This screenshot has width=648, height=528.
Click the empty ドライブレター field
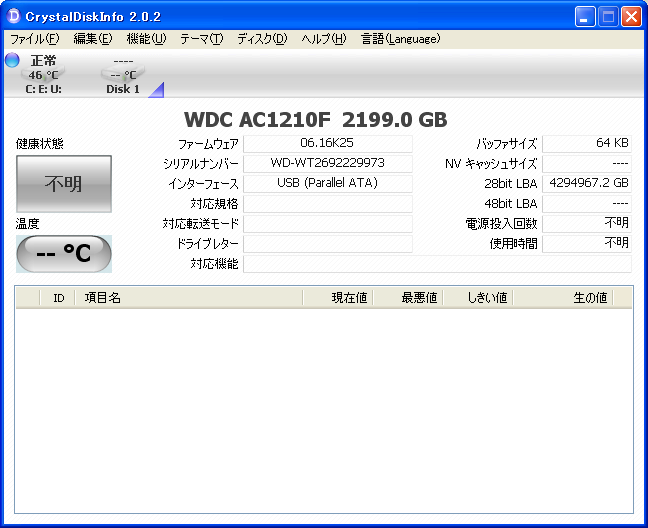[x=327, y=244]
